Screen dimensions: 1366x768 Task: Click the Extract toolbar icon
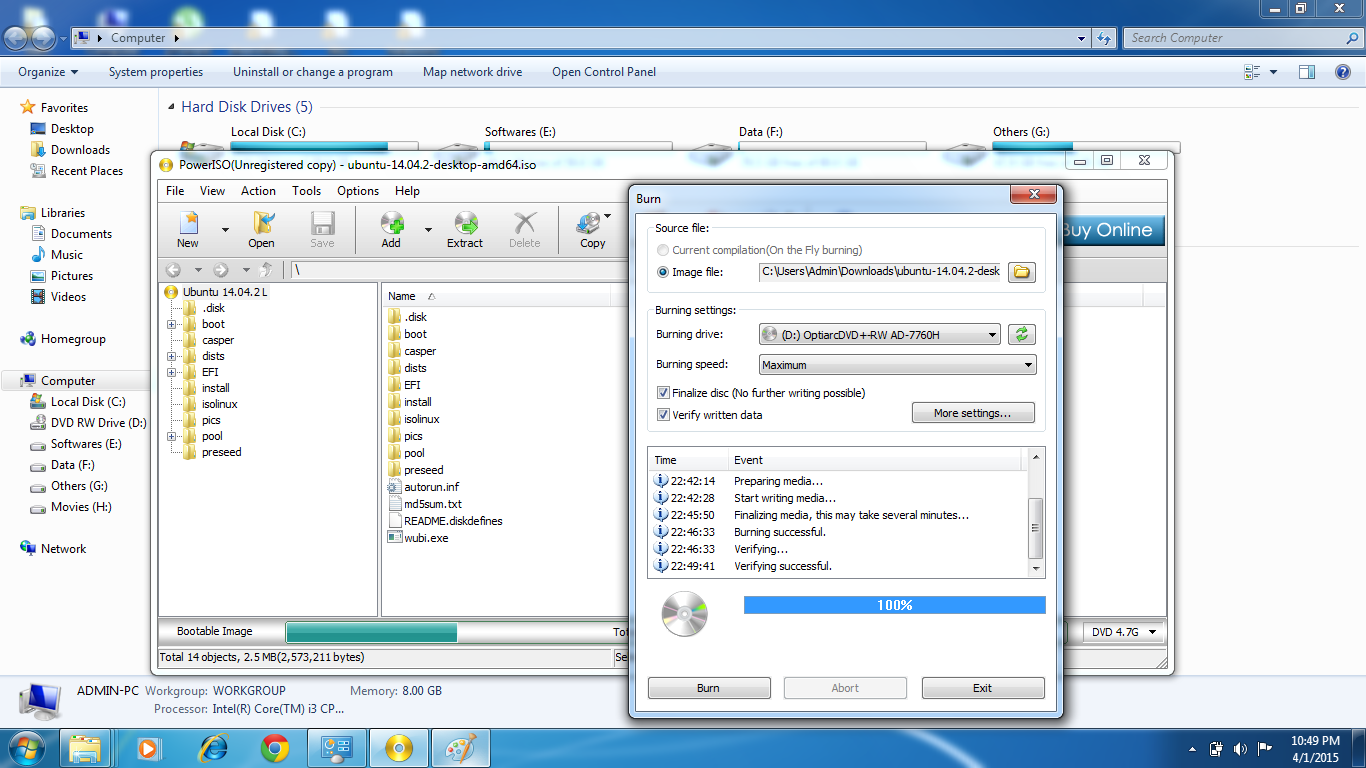(x=465, y=229)
